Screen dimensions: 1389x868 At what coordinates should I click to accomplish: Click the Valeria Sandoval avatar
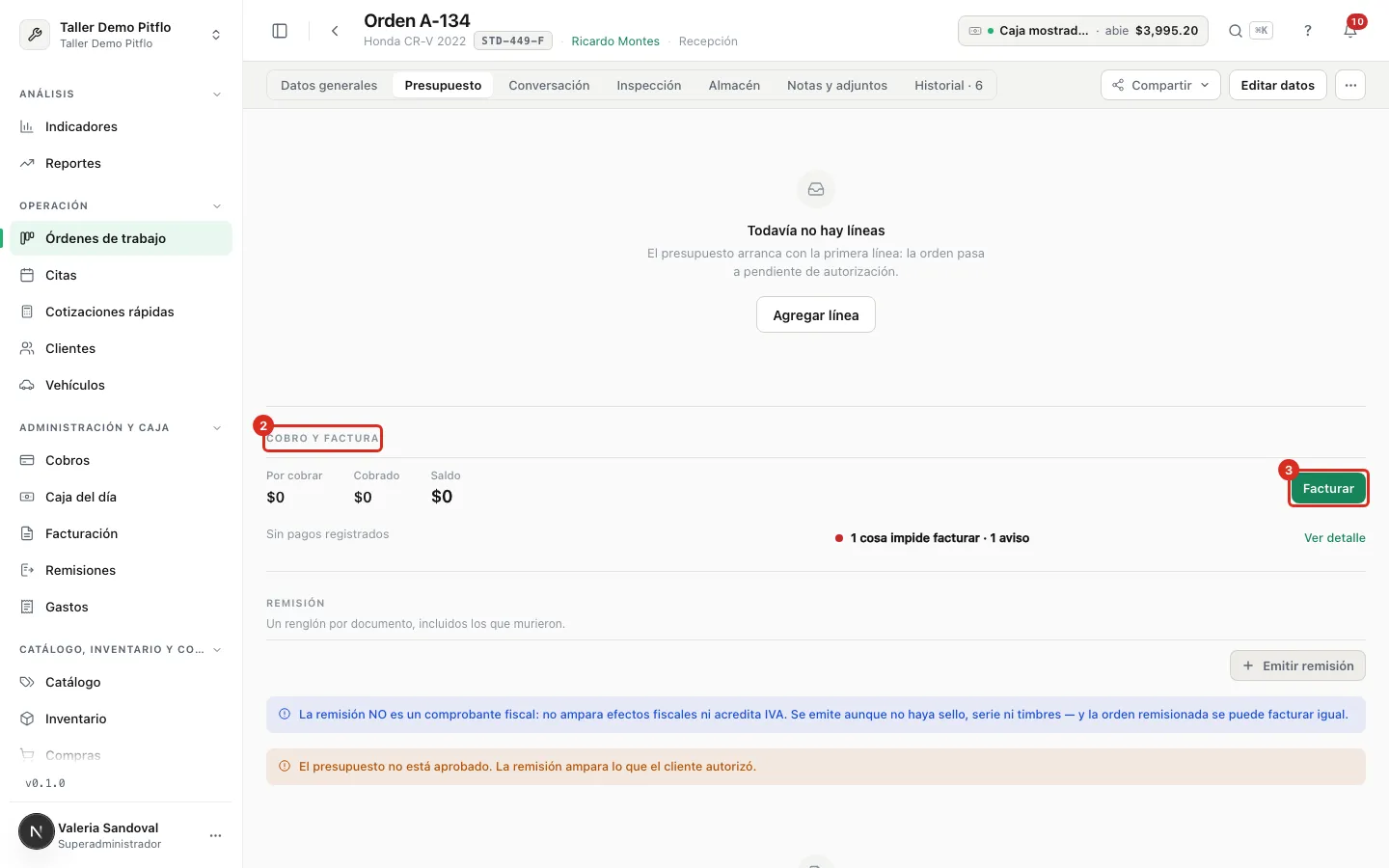[x=37, y=831]
